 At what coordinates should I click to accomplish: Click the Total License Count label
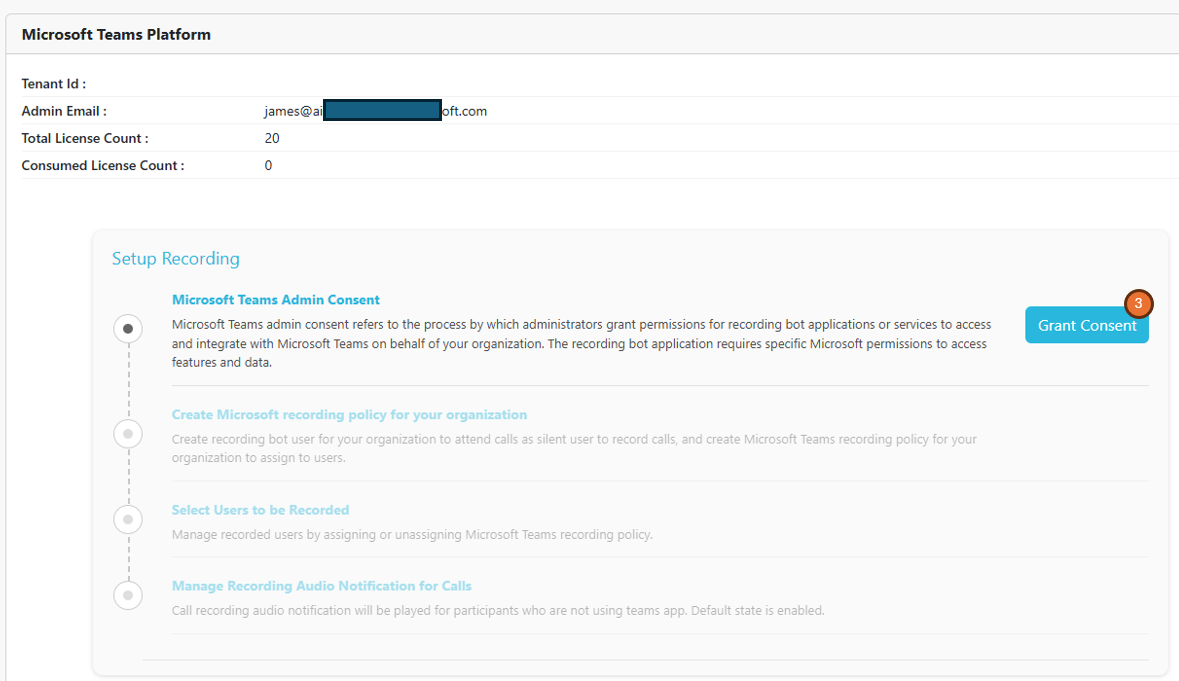85,138
